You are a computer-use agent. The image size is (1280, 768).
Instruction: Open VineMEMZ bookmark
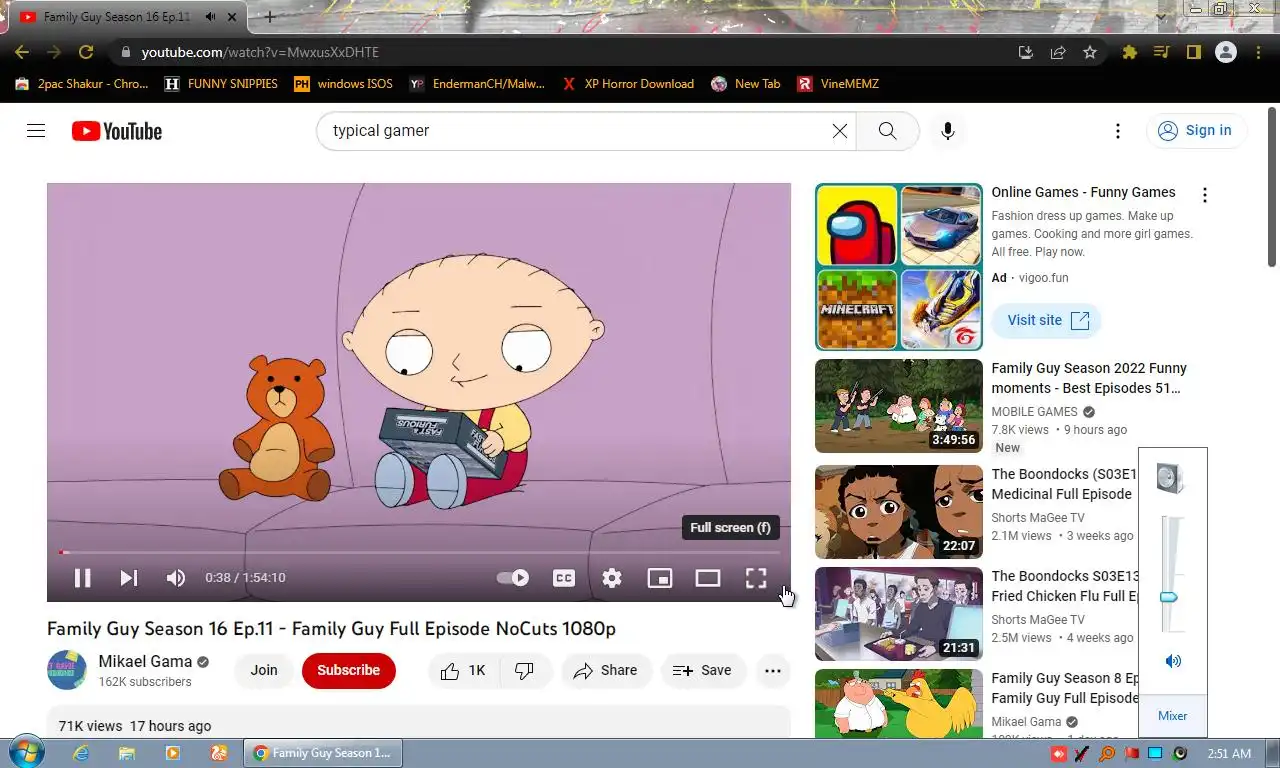838,84
